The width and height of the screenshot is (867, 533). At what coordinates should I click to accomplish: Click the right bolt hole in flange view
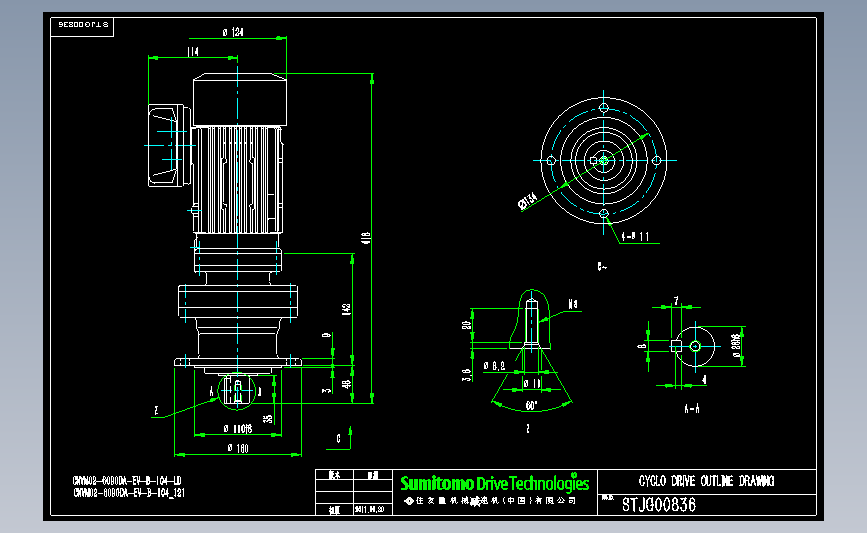[x=656, y=160]
